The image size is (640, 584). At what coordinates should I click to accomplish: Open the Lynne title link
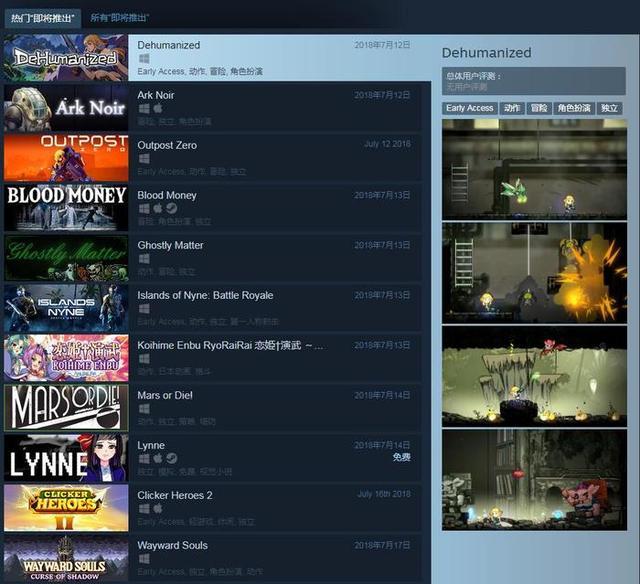[x=151, y=445]
